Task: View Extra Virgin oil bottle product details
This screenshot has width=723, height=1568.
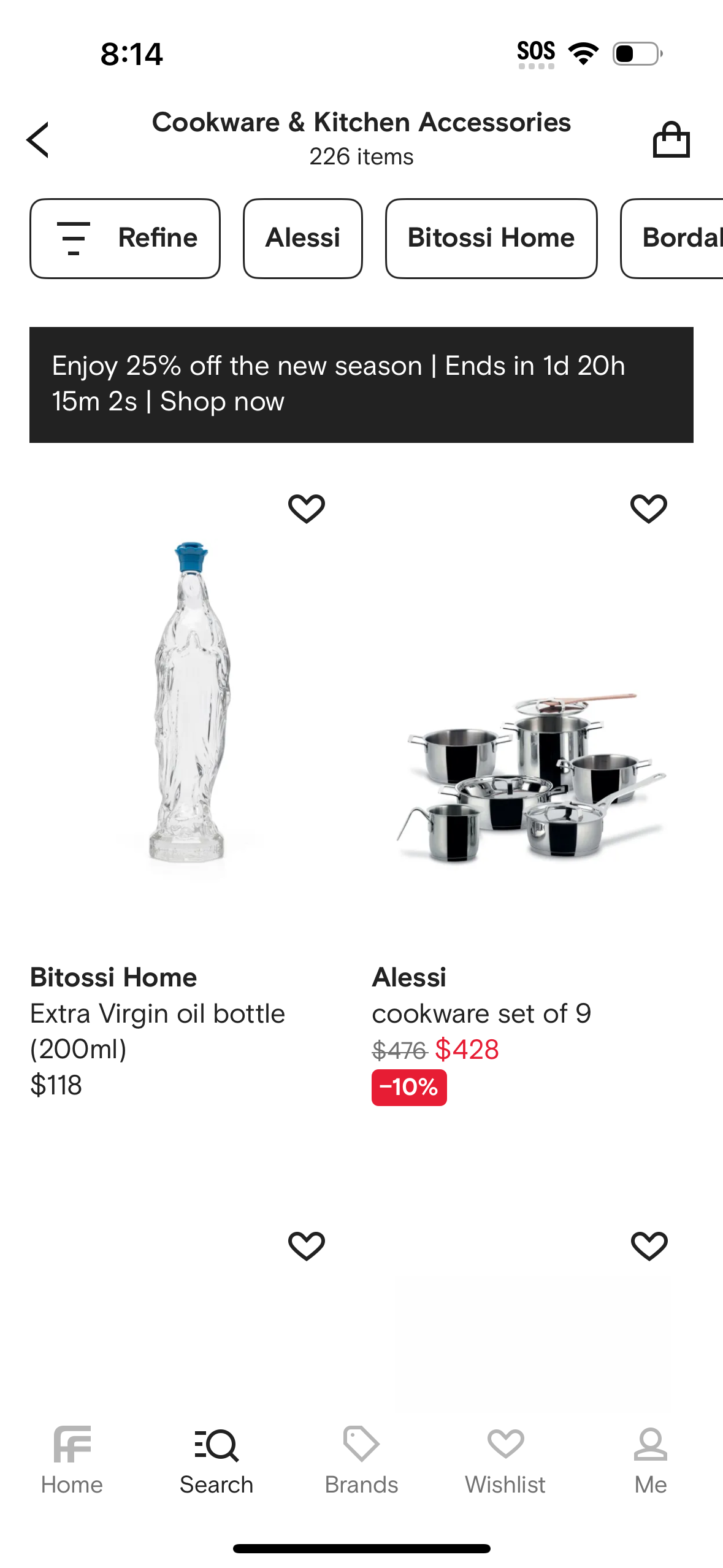Action: [x=158, y=1031]
